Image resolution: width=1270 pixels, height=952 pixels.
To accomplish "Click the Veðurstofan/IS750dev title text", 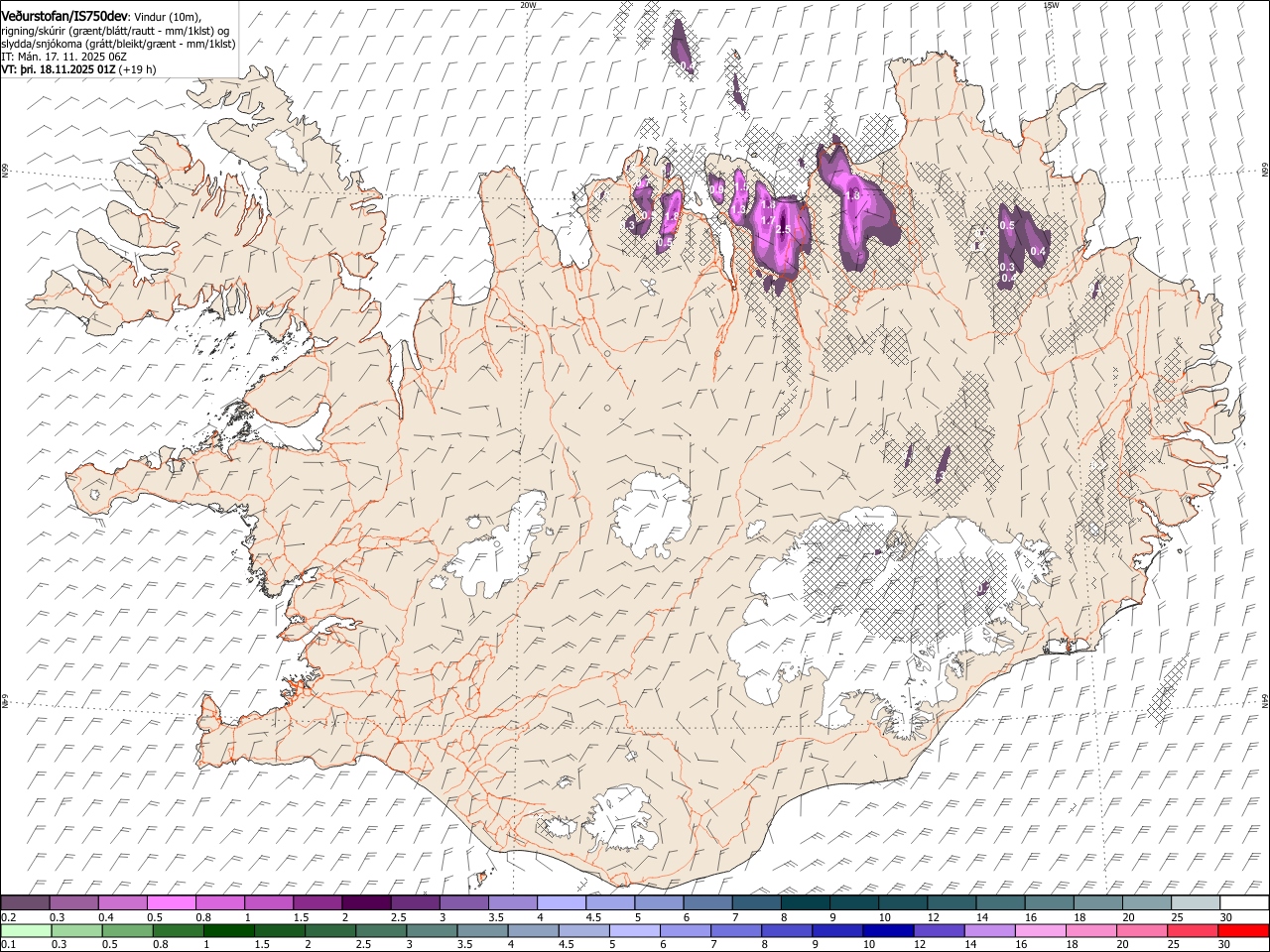I will (x=64, y=15).
